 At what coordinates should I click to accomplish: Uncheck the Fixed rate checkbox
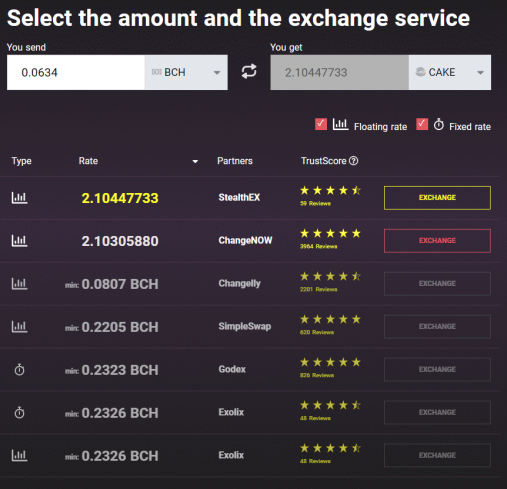click(422, 124)
